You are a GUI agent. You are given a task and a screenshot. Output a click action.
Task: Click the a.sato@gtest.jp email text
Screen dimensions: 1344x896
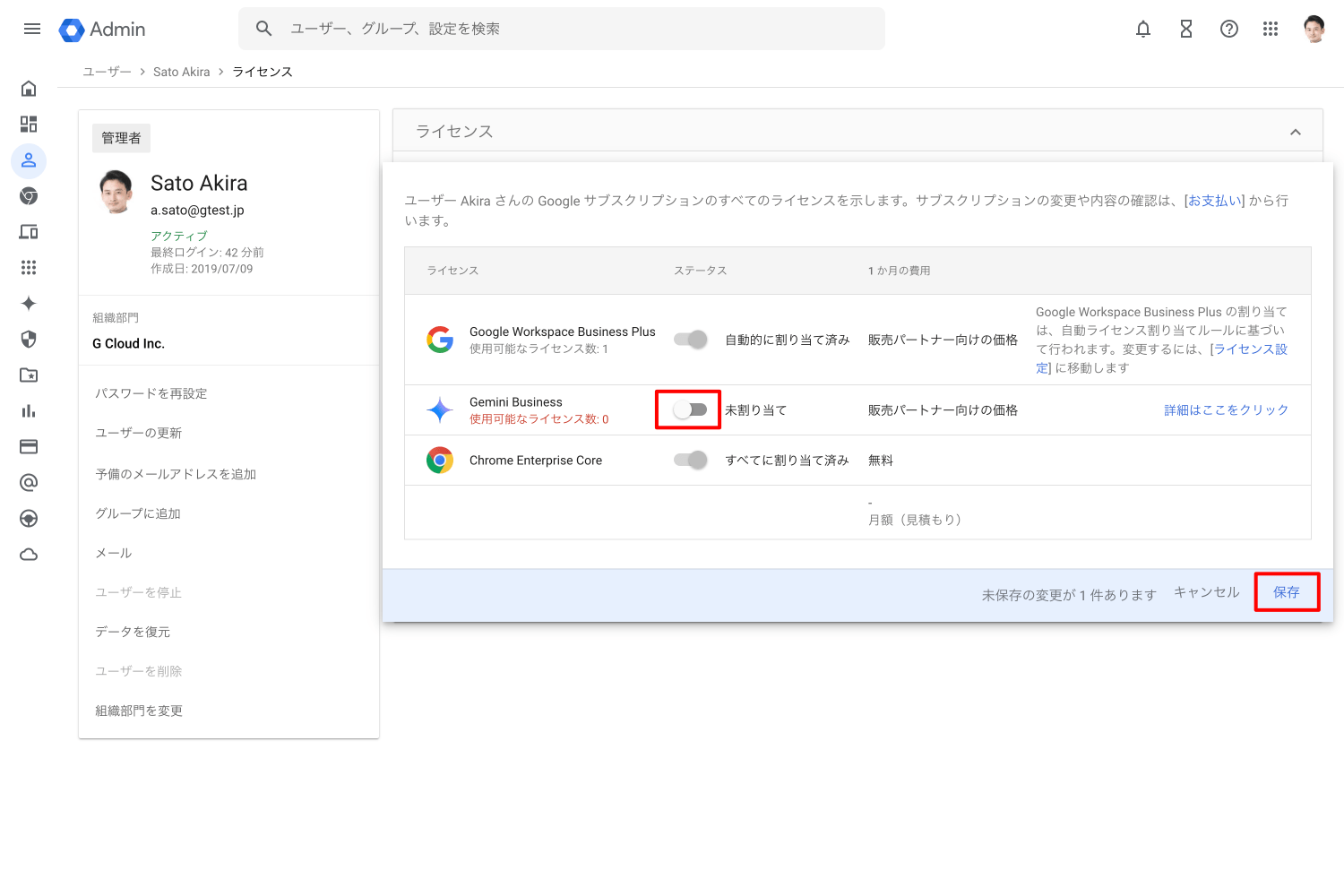[x=197, y=210]
